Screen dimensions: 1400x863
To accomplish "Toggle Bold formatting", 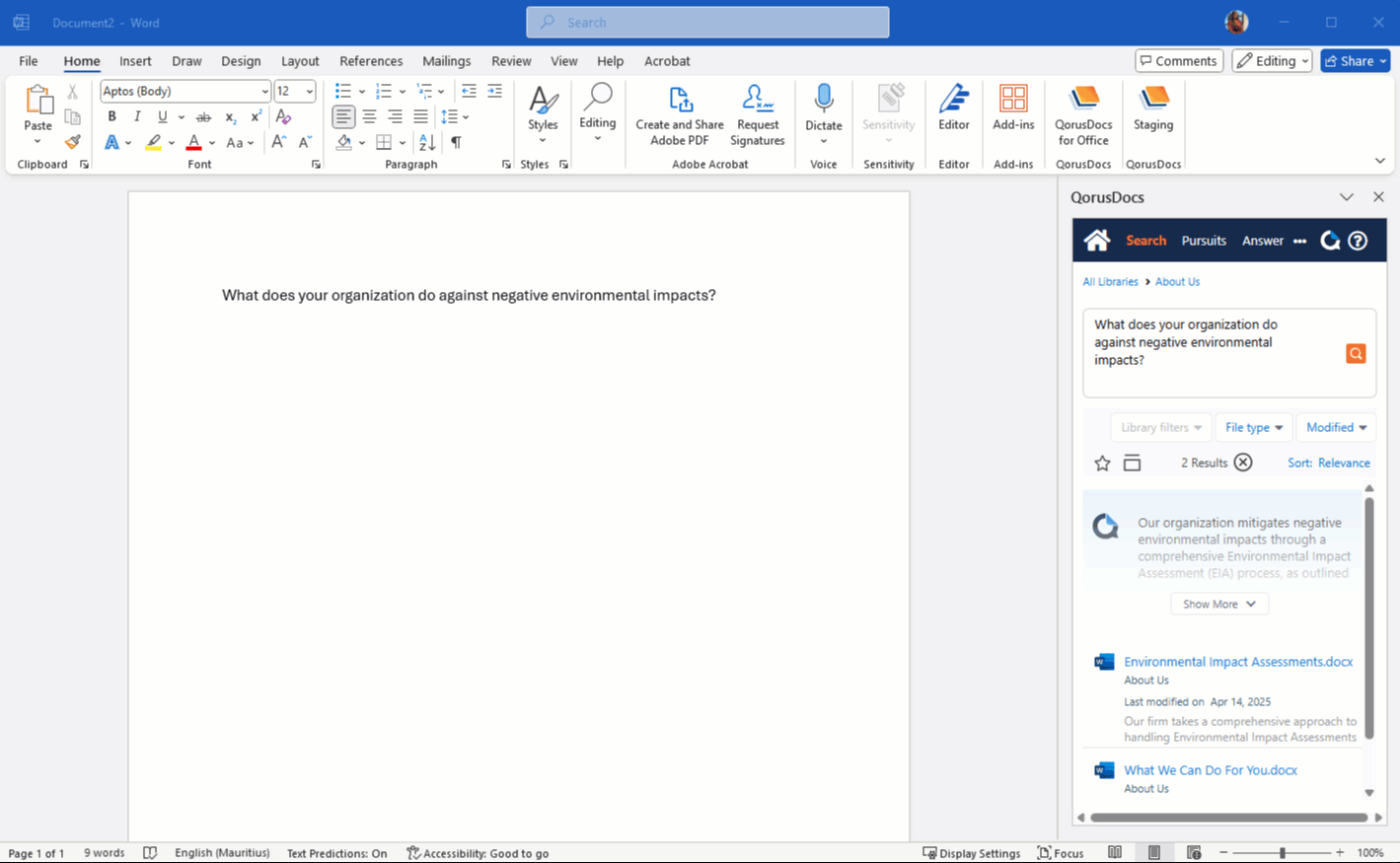I will (111, 116).
